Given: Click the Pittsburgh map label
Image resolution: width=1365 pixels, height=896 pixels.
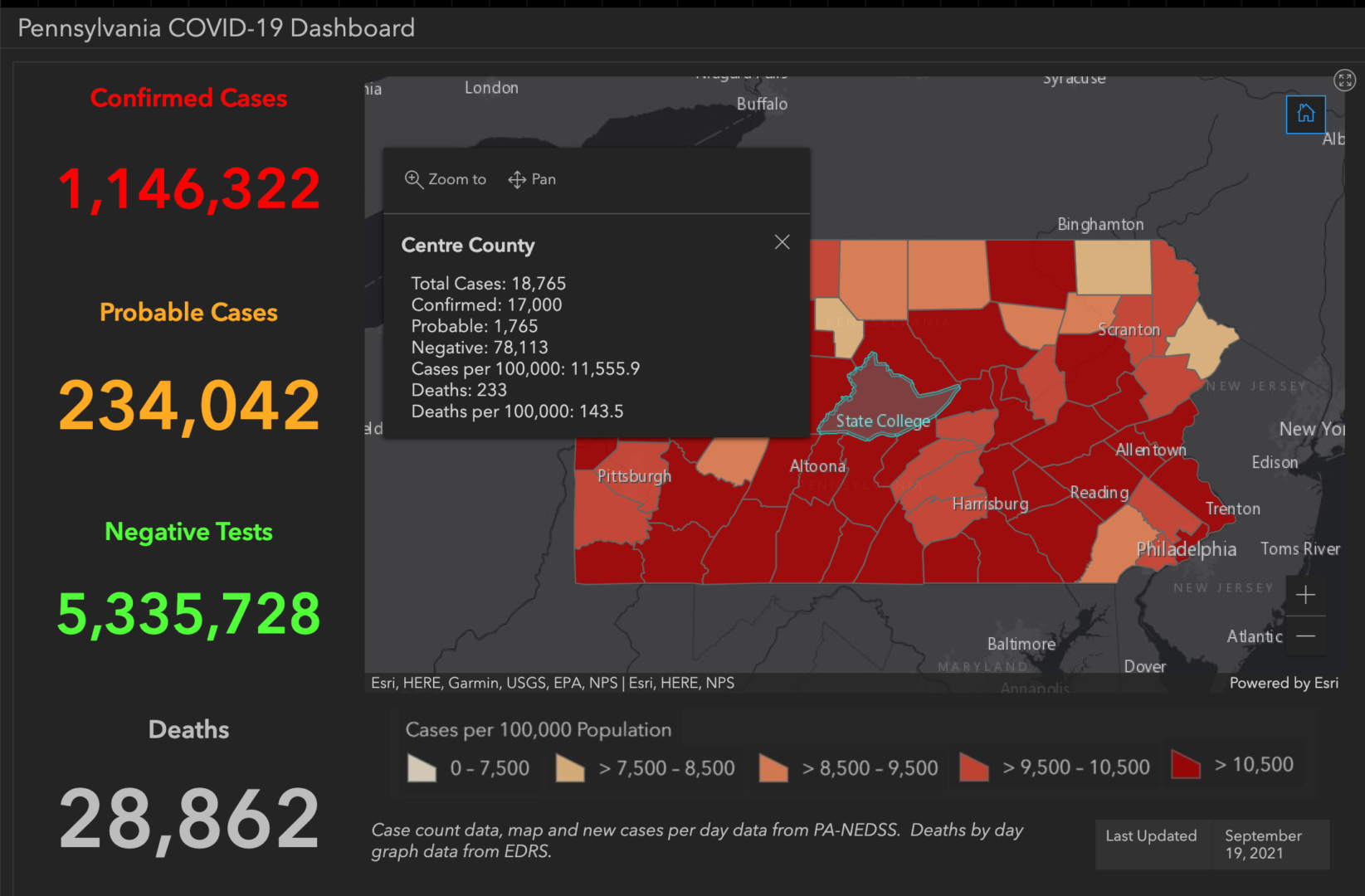Looking at the screenshot, I should (x=635, y=476).
